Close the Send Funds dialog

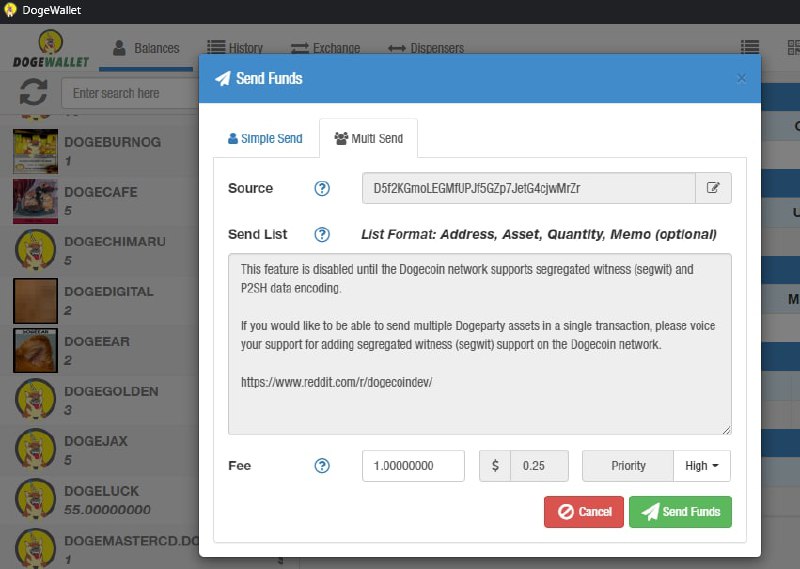pyautogui.click(x=741, y=79)
